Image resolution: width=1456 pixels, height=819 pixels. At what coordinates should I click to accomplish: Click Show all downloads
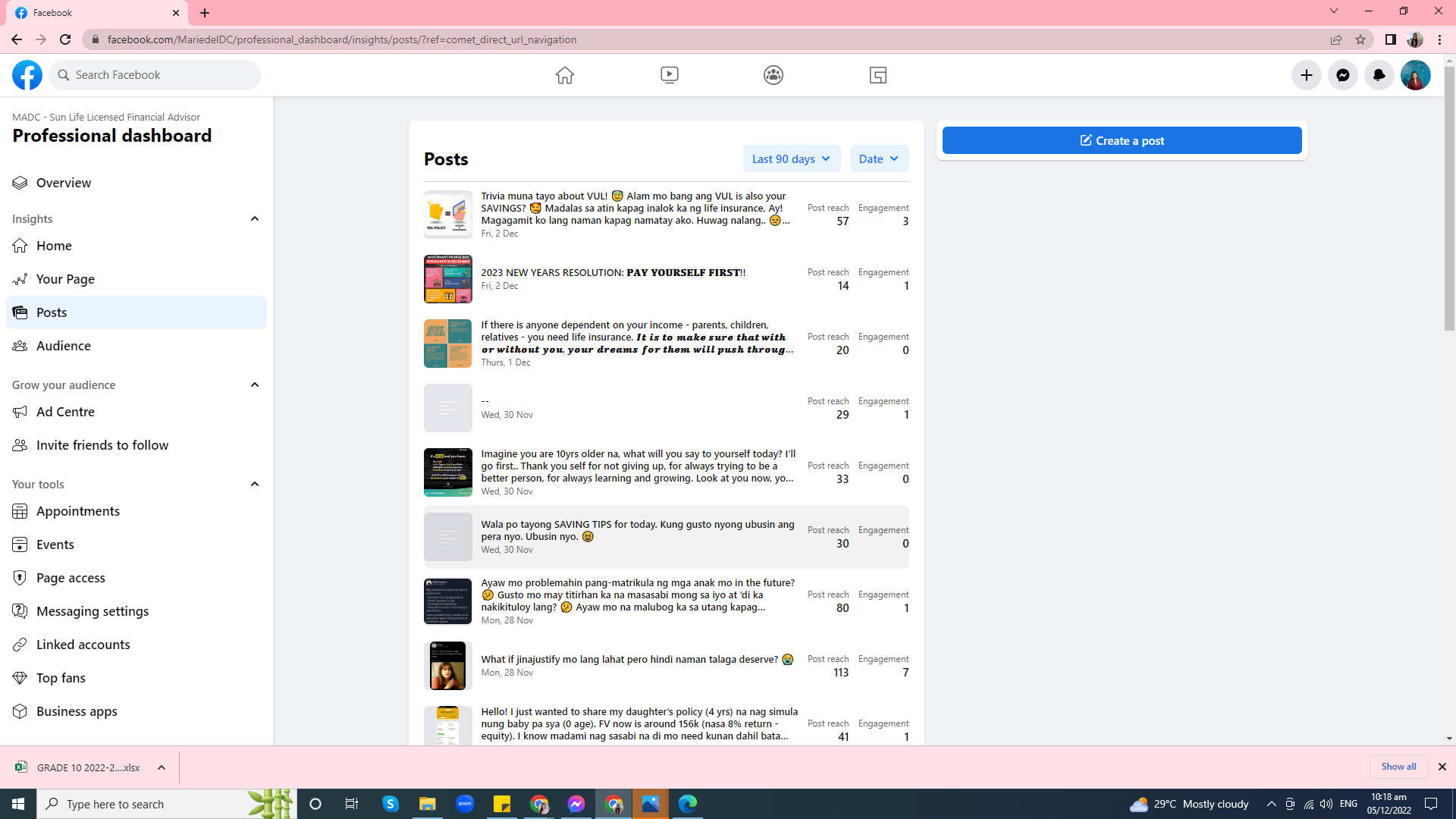point(1398,767)
